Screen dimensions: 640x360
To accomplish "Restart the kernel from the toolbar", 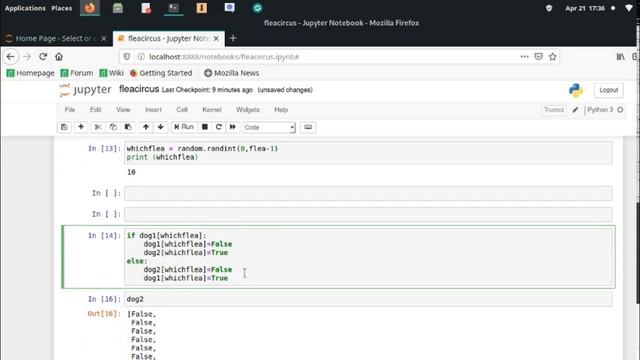I will (218, 127).
